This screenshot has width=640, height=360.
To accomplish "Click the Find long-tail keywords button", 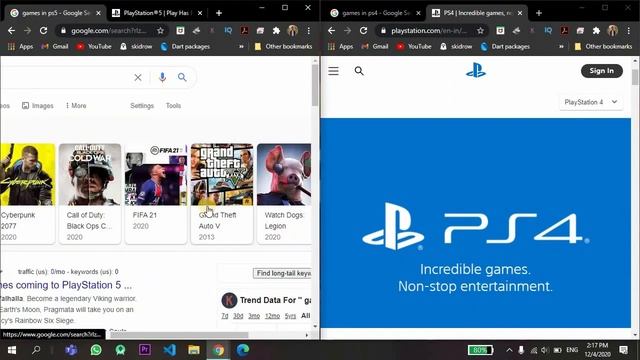I will point(282,273).
